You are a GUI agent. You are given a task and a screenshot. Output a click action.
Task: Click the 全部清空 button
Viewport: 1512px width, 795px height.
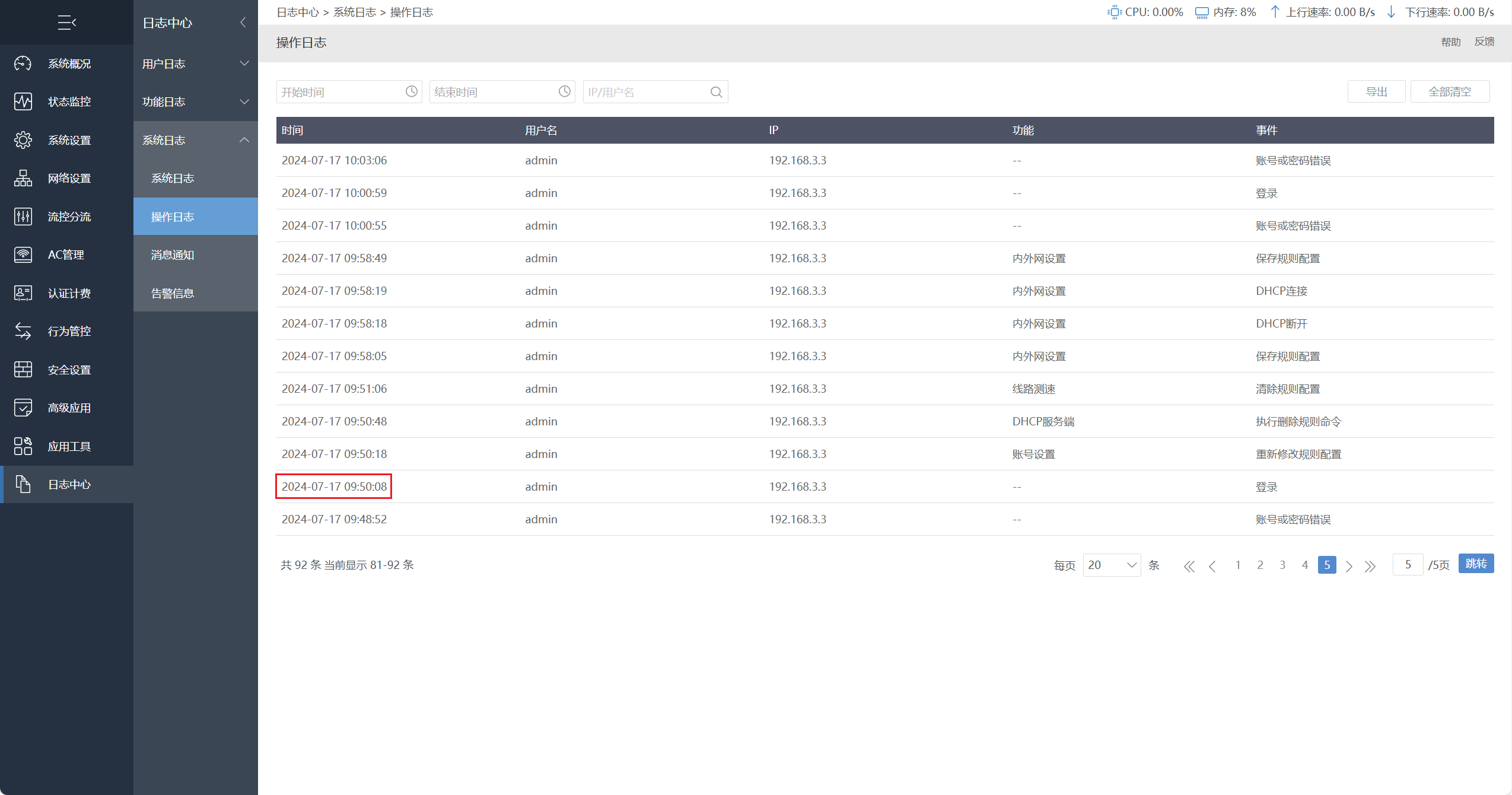click(x=1450, y=91)
